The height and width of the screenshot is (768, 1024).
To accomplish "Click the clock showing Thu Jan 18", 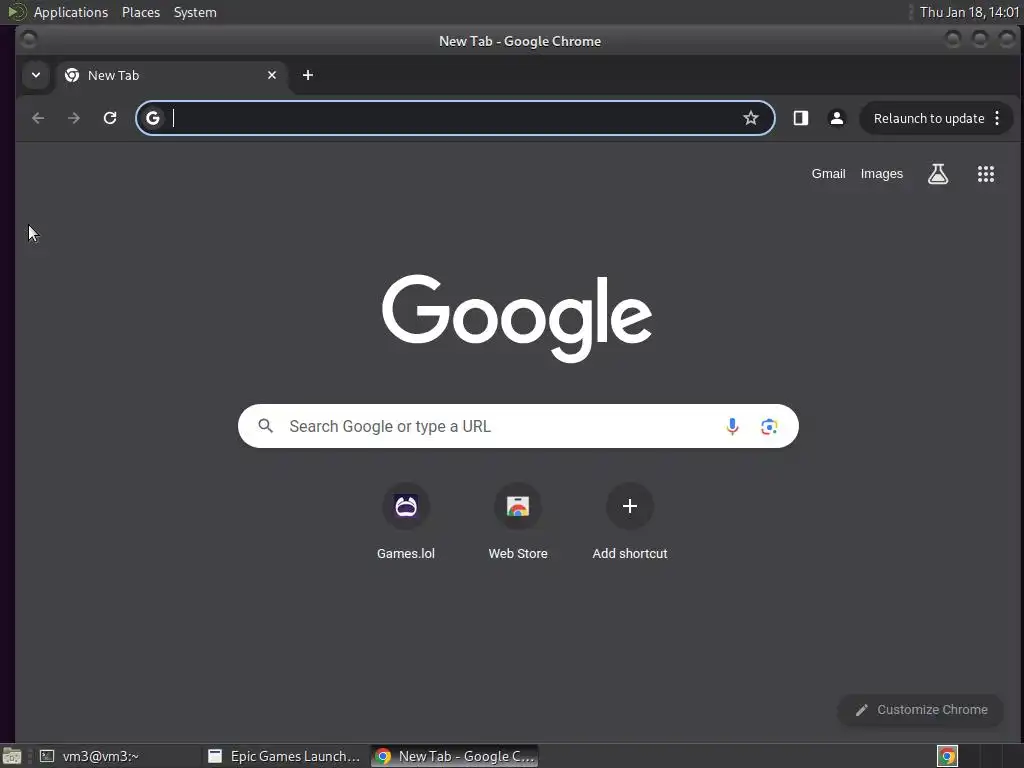I will (969, 12).
